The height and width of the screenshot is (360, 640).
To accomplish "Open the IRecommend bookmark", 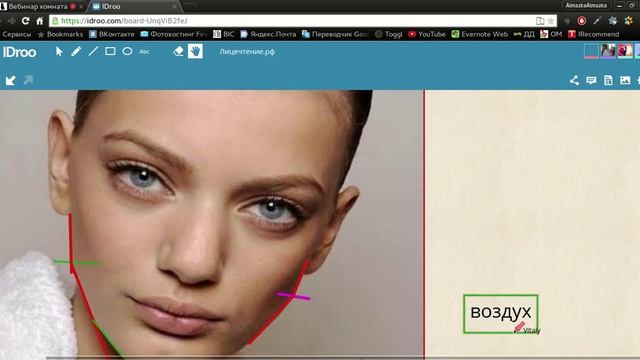I will (x=594, y=34).
